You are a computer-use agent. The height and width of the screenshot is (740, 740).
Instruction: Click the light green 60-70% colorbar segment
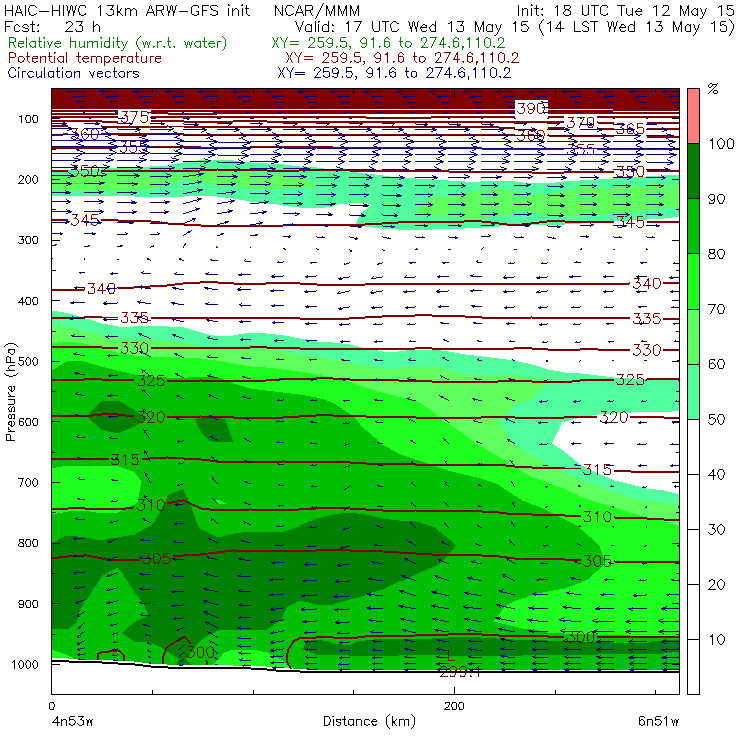click(693, 336)
